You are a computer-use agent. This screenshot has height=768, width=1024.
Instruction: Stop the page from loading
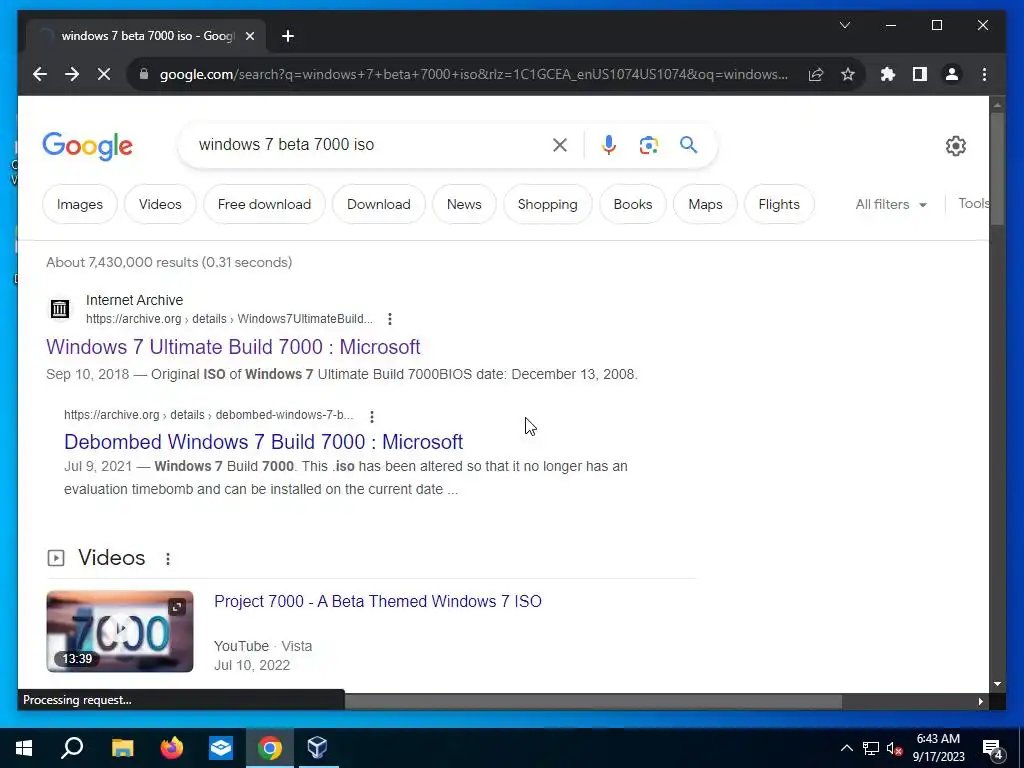click(104, 74)
